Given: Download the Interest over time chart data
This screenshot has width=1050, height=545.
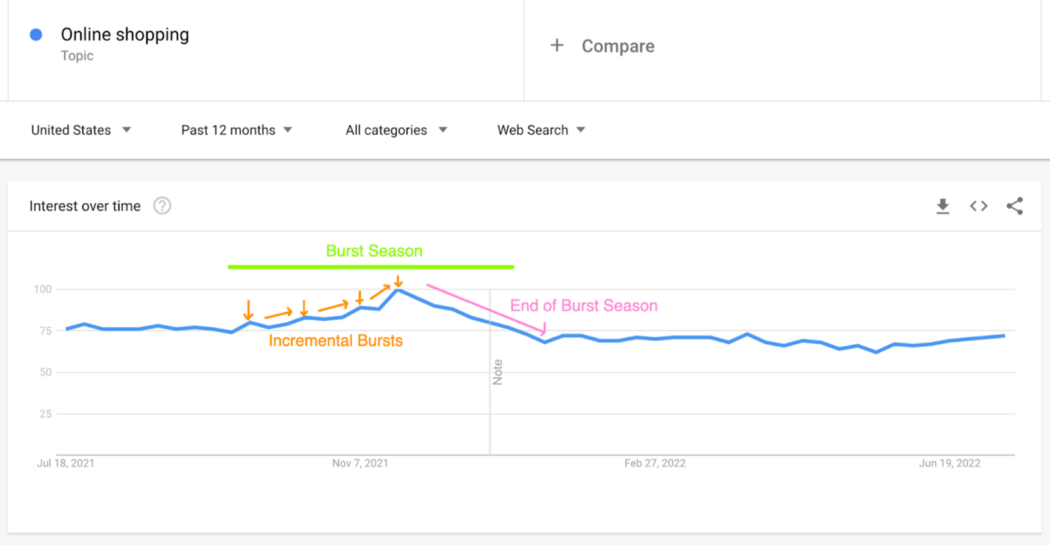Looking at the screenshot, I should point(943,206).
